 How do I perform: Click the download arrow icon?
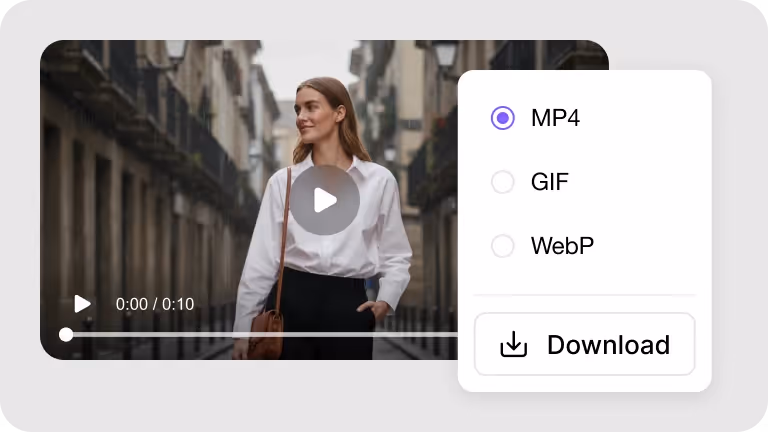(513, 345)
